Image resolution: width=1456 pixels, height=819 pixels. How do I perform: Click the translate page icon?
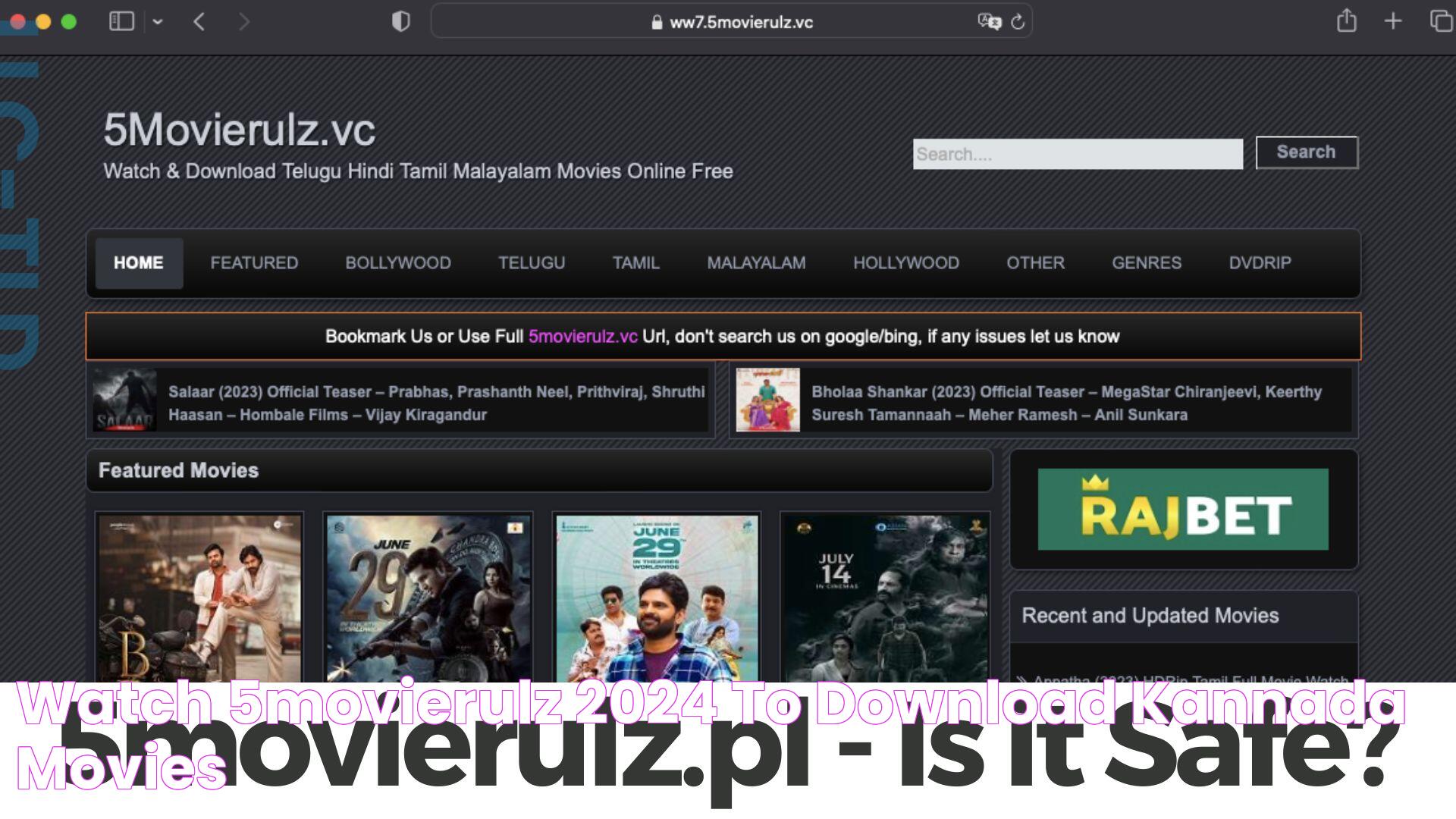(989, 22)
